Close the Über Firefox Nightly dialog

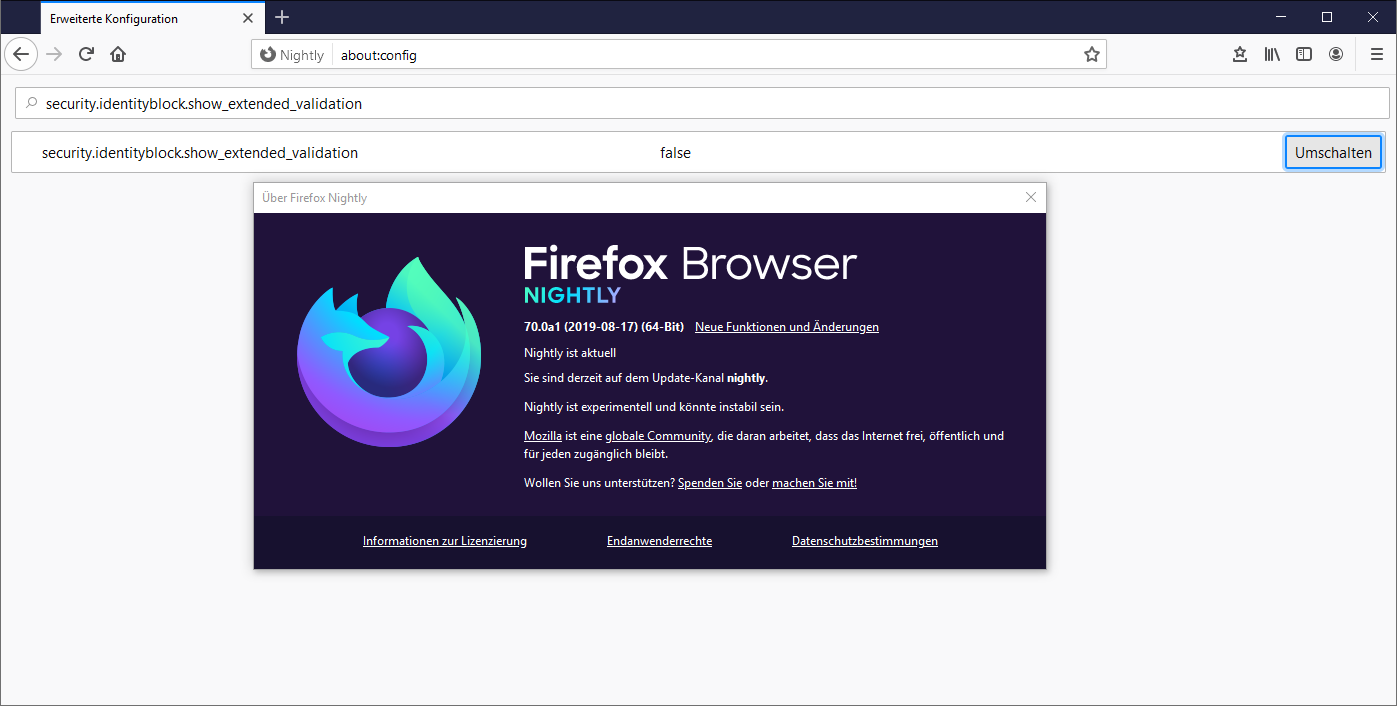pos(1031,198)
